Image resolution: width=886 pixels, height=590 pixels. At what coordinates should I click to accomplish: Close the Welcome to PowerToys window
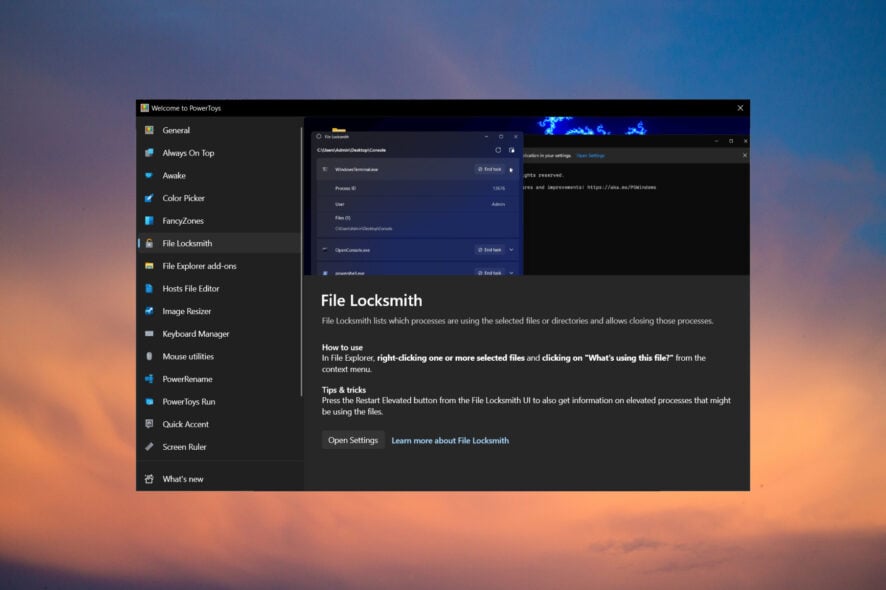coord(740,108)
